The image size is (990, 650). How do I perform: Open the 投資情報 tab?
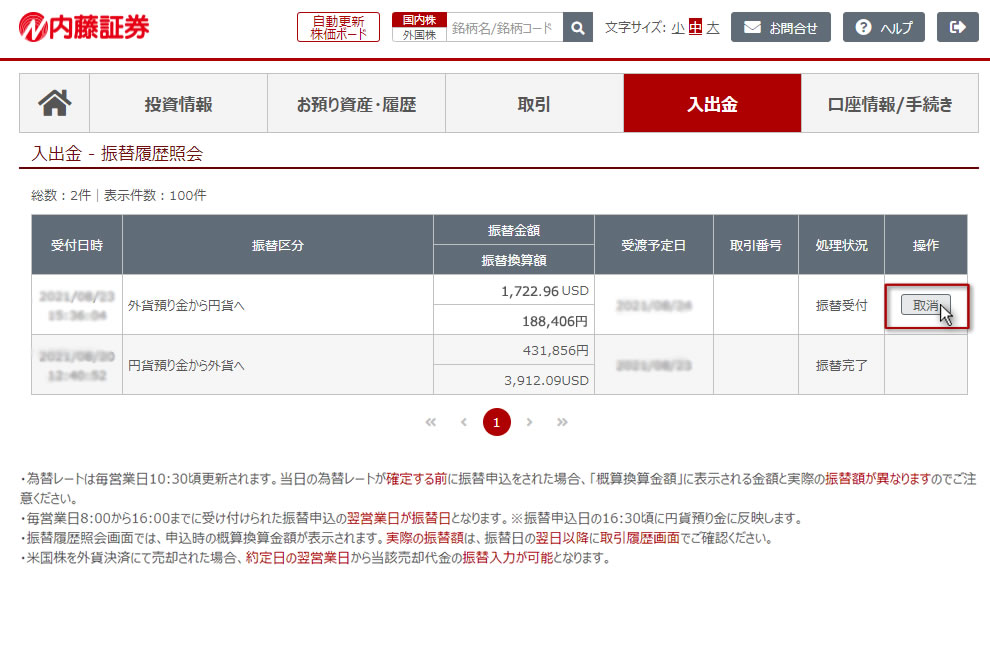(x=179, y=103)
